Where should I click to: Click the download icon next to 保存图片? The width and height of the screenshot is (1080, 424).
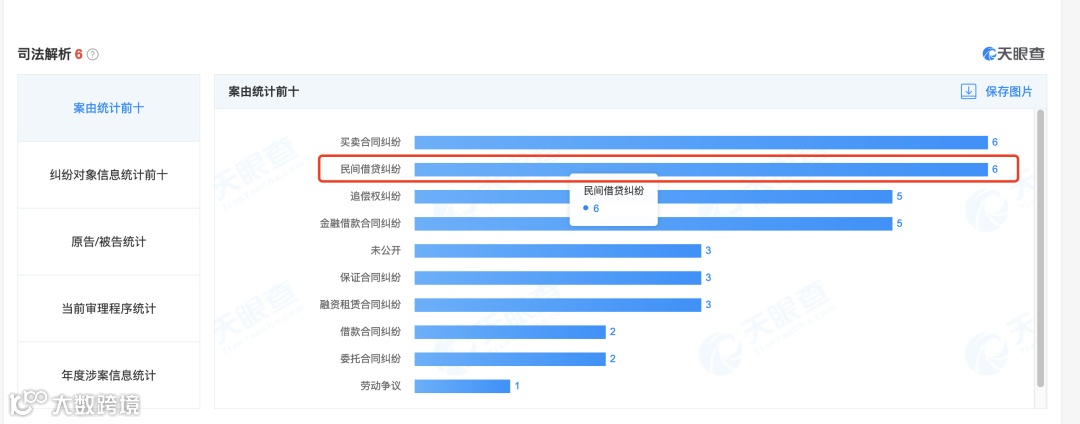(x=969, y=92)
